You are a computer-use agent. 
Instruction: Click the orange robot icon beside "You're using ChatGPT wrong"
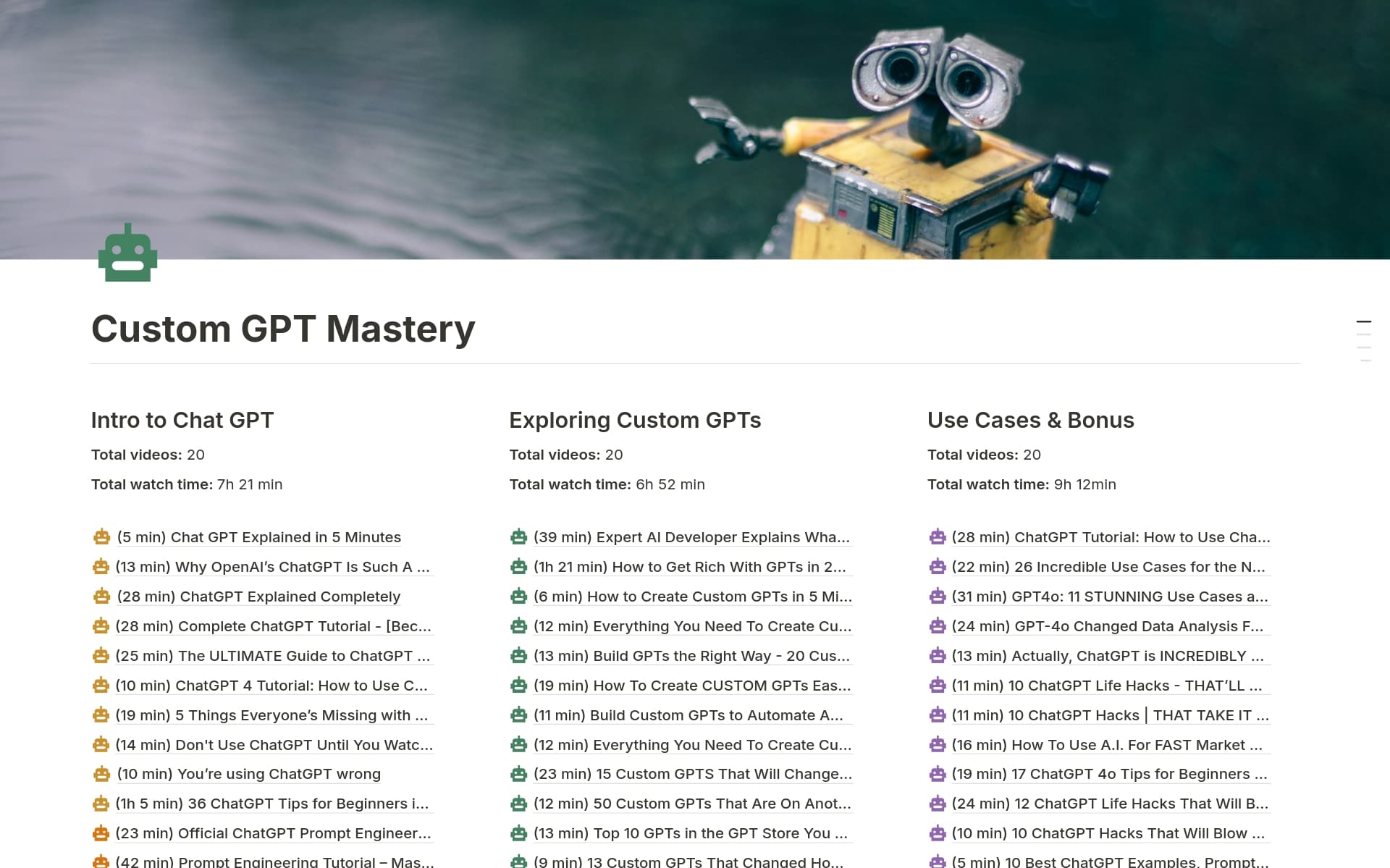coord(101,774)
